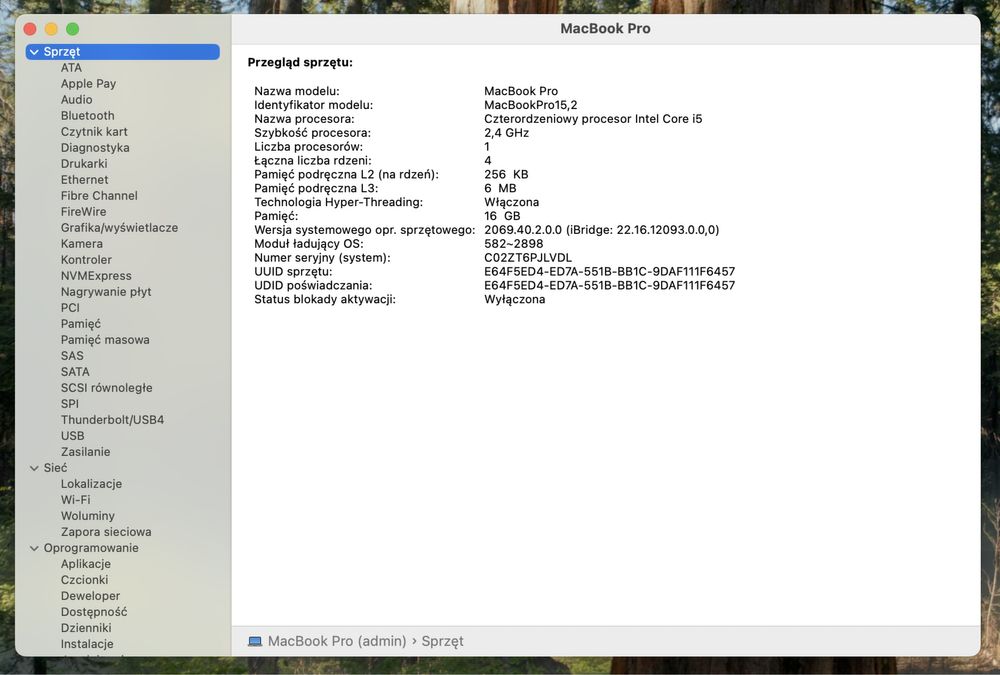
Task: Open Pamięć masowa entry
Action: (105, 340)
